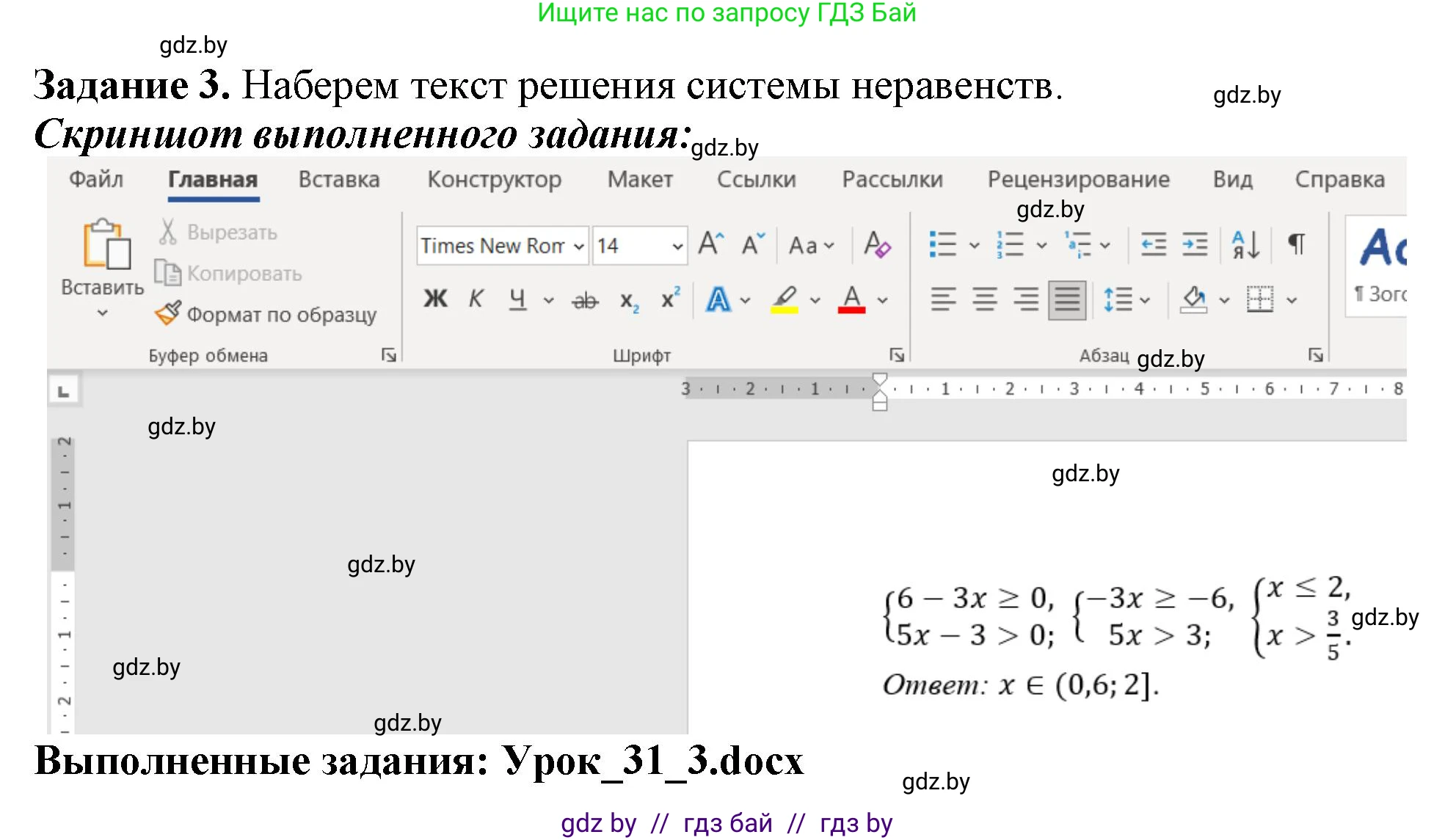
Task: Decrease paragraph indent
Action: tap(1154, 244)
